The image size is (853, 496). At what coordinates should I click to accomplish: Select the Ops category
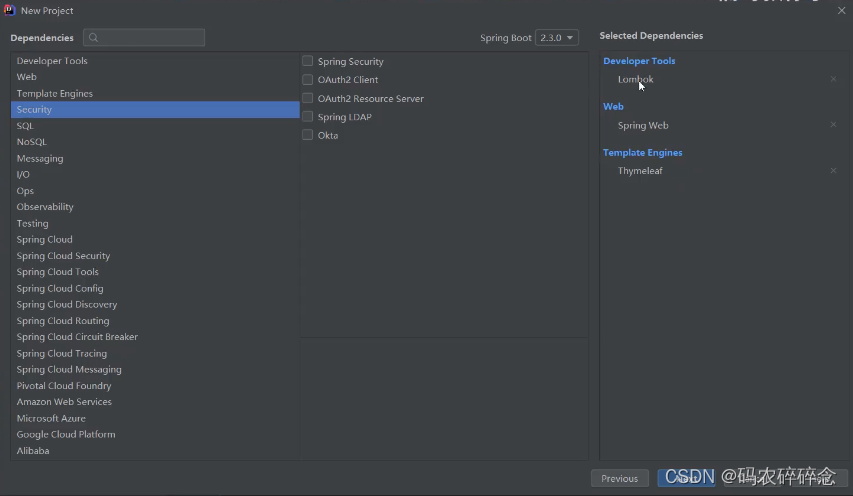(x=155, y=191)
